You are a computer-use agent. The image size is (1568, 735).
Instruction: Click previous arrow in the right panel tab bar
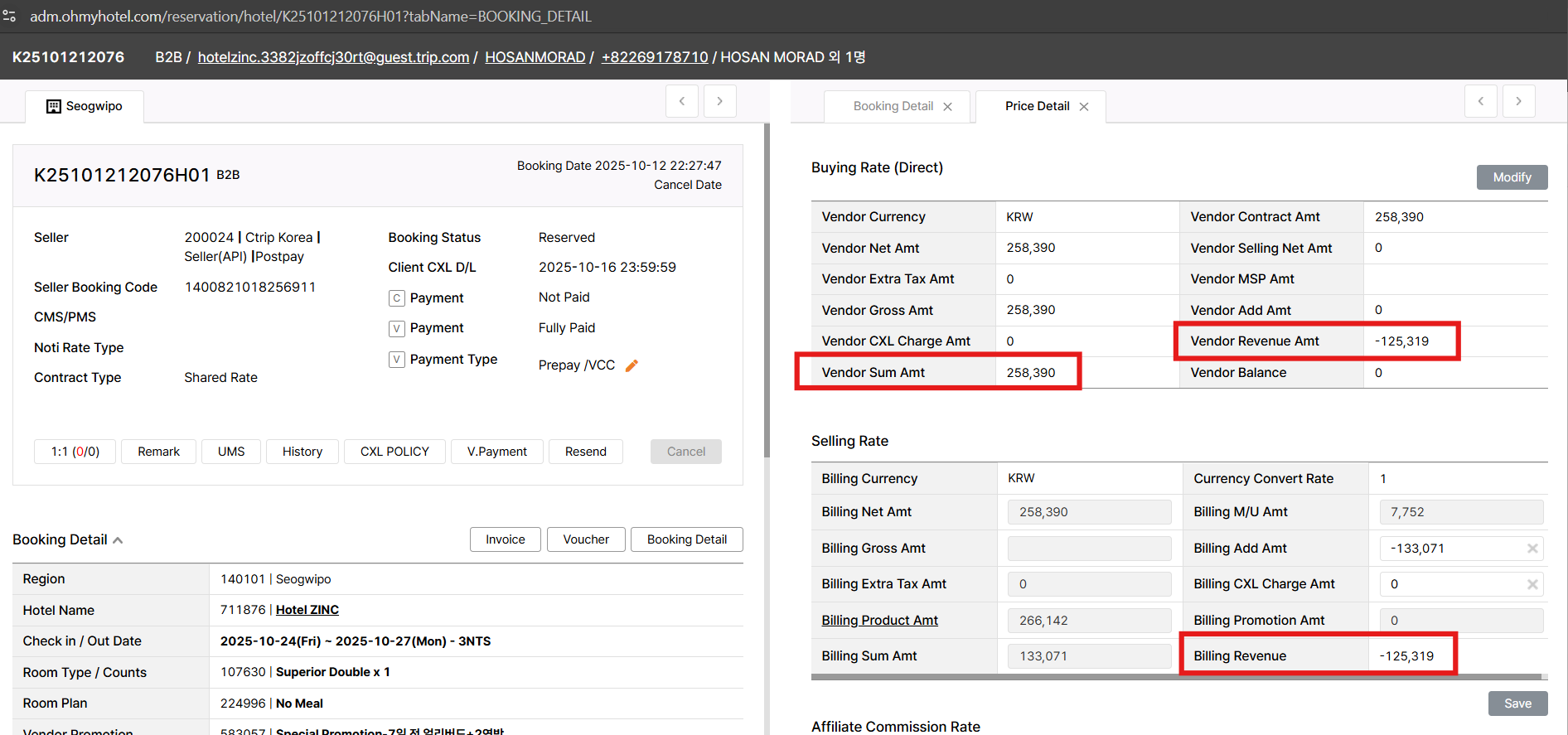pyautogui.click(x=1480, y=101)
